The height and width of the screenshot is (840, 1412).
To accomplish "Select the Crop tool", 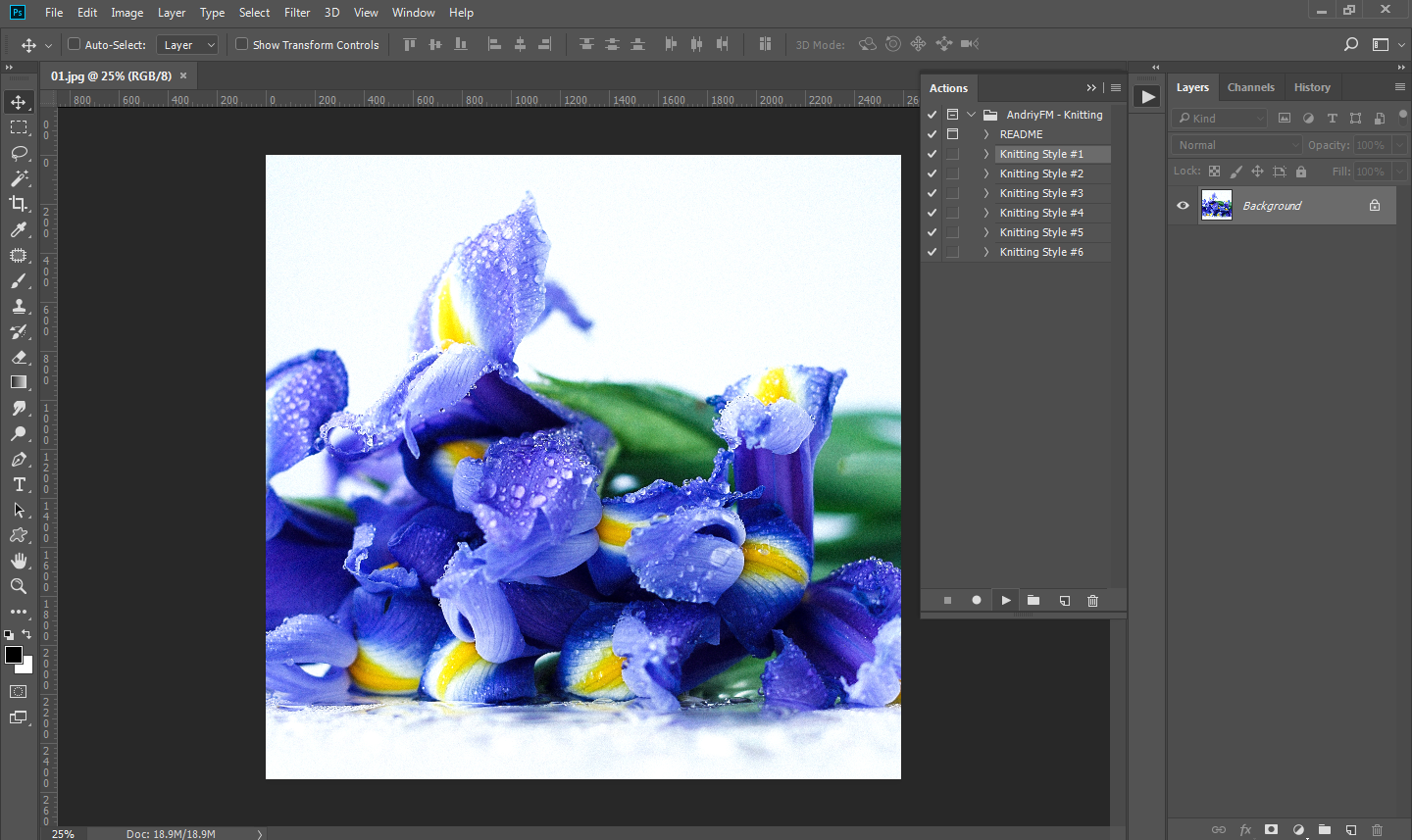I will click(x=19, y=204).
